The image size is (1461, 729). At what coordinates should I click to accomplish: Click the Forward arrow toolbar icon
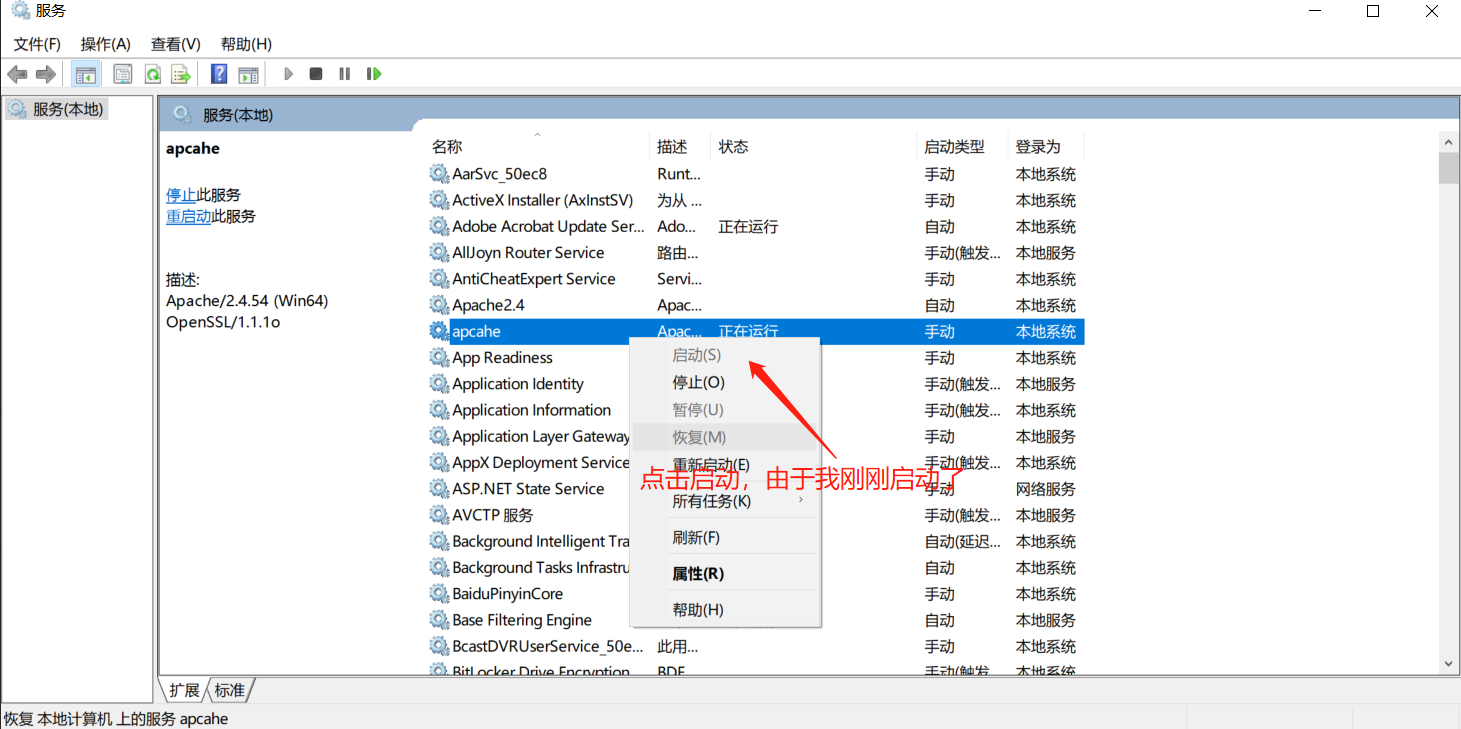[45, 74]
